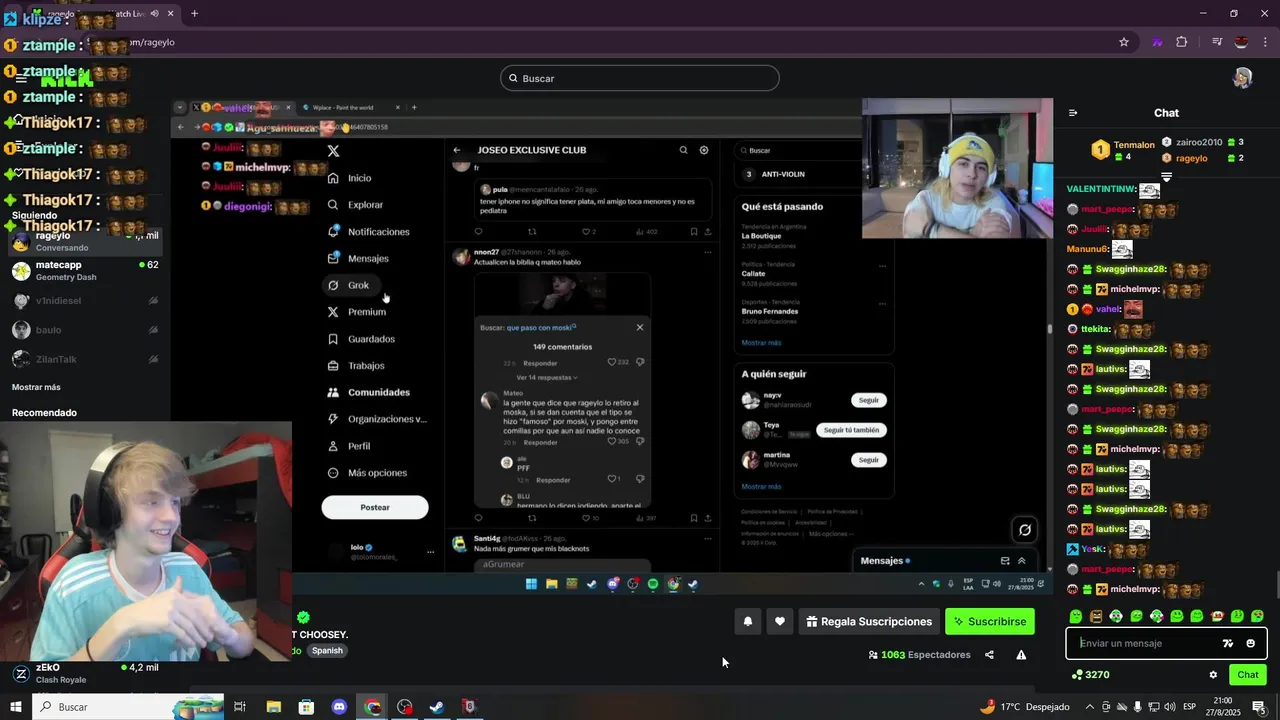Open volume control in system tray
Viewport: 1280px width, 720px height.
pos(1169,707)
